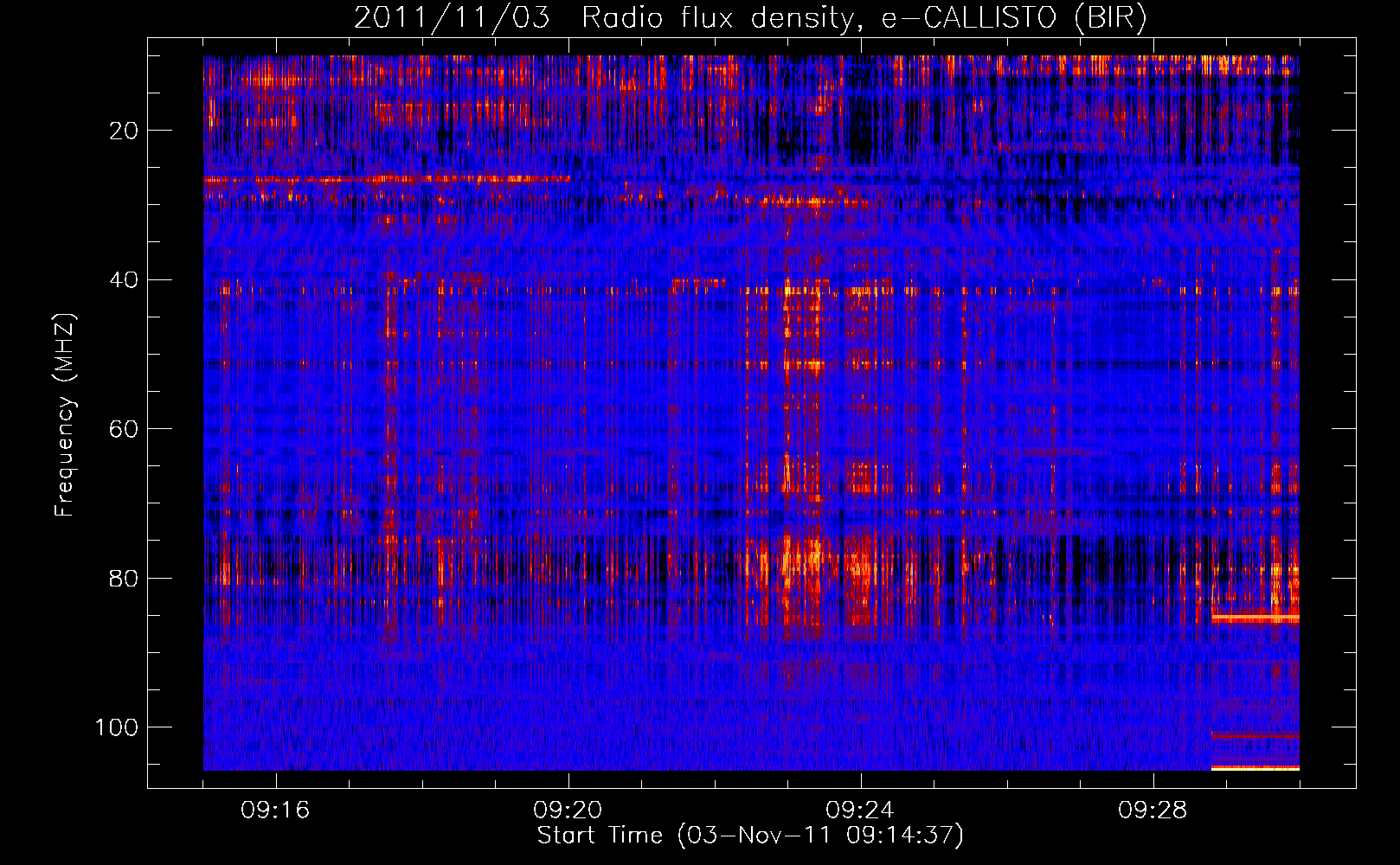Click the "80" frequency tick label
Screen dimensions: 1400x865
pos(124,578)
